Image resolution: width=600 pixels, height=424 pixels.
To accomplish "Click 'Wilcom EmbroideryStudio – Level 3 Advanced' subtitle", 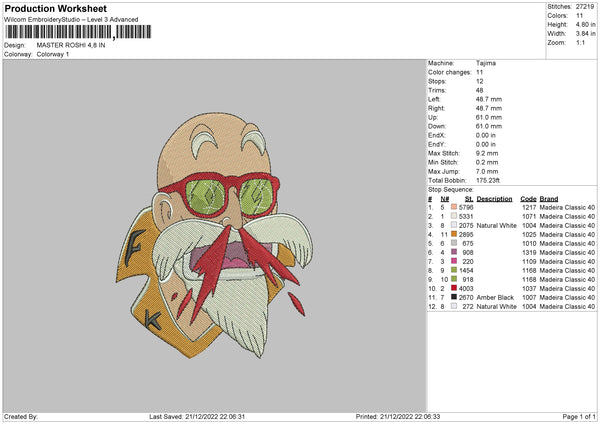I will tap(71, 20).
